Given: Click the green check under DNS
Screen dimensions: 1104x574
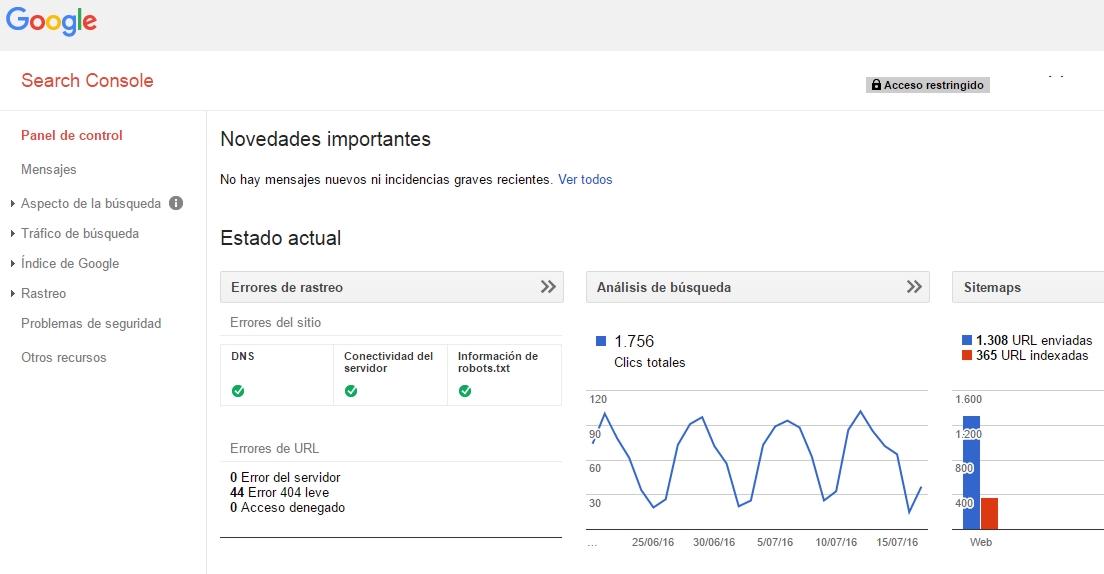Looking at the screenshot, I should 238,391.
